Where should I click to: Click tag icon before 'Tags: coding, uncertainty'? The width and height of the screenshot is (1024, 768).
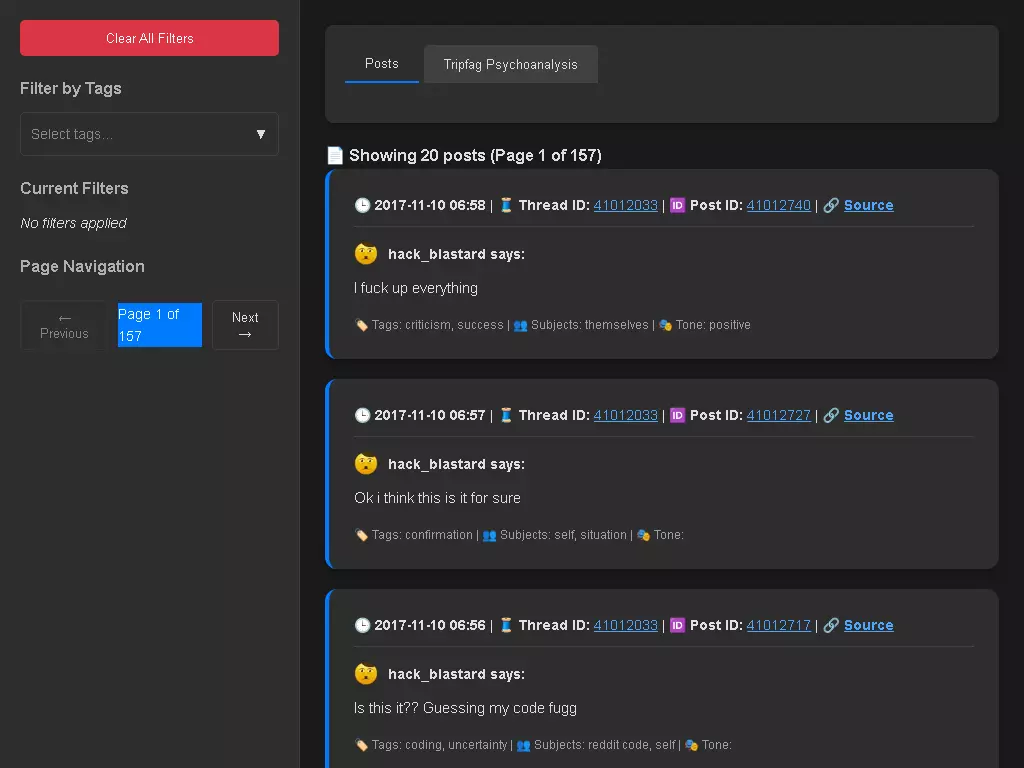pos(361,744)
